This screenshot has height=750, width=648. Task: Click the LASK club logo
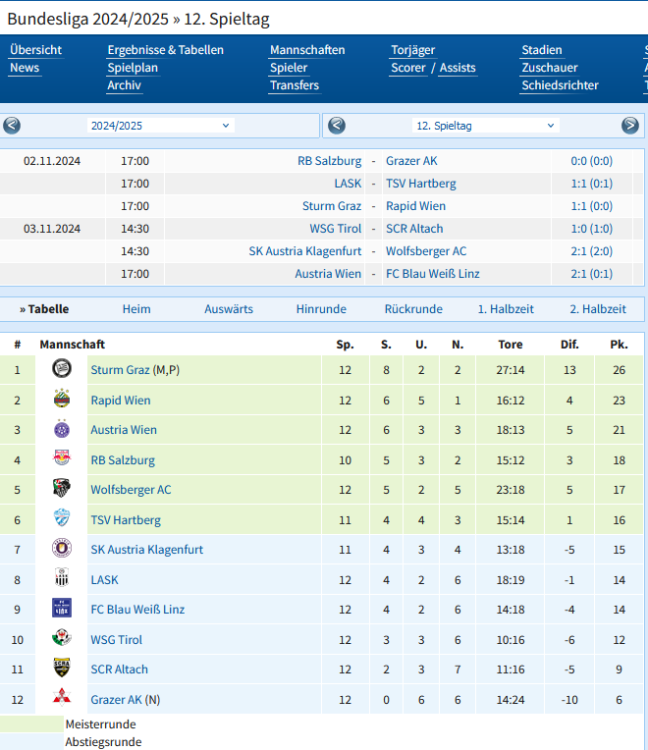pyautogui.click(x=62, y=578)
